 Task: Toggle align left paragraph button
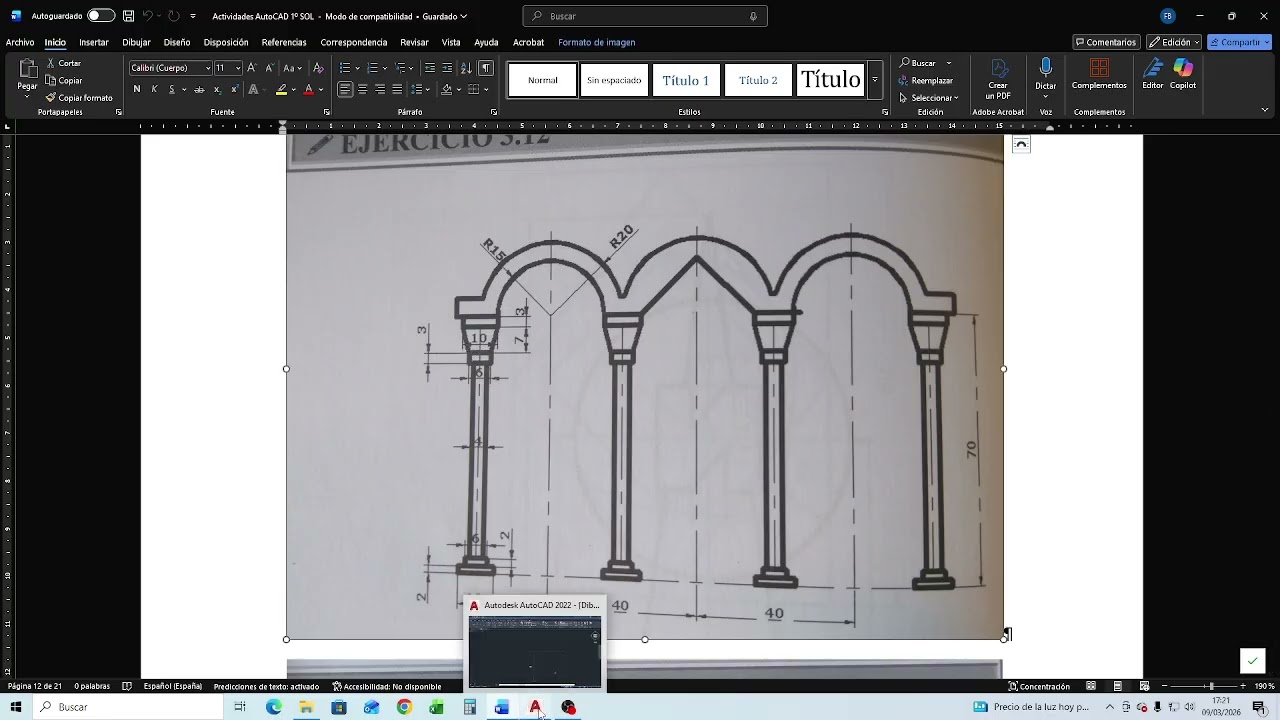[x=345, y=89]
